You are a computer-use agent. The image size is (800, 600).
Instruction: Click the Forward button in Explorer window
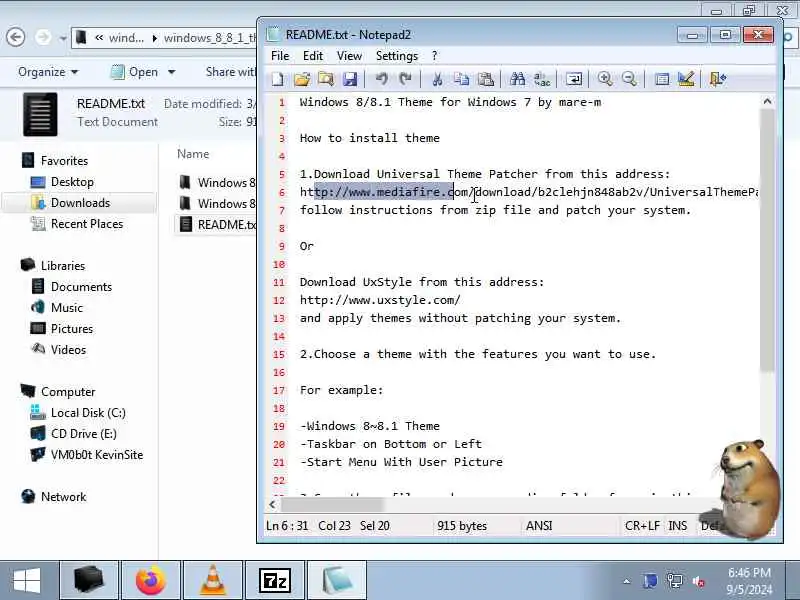click(x=43, y=37)
